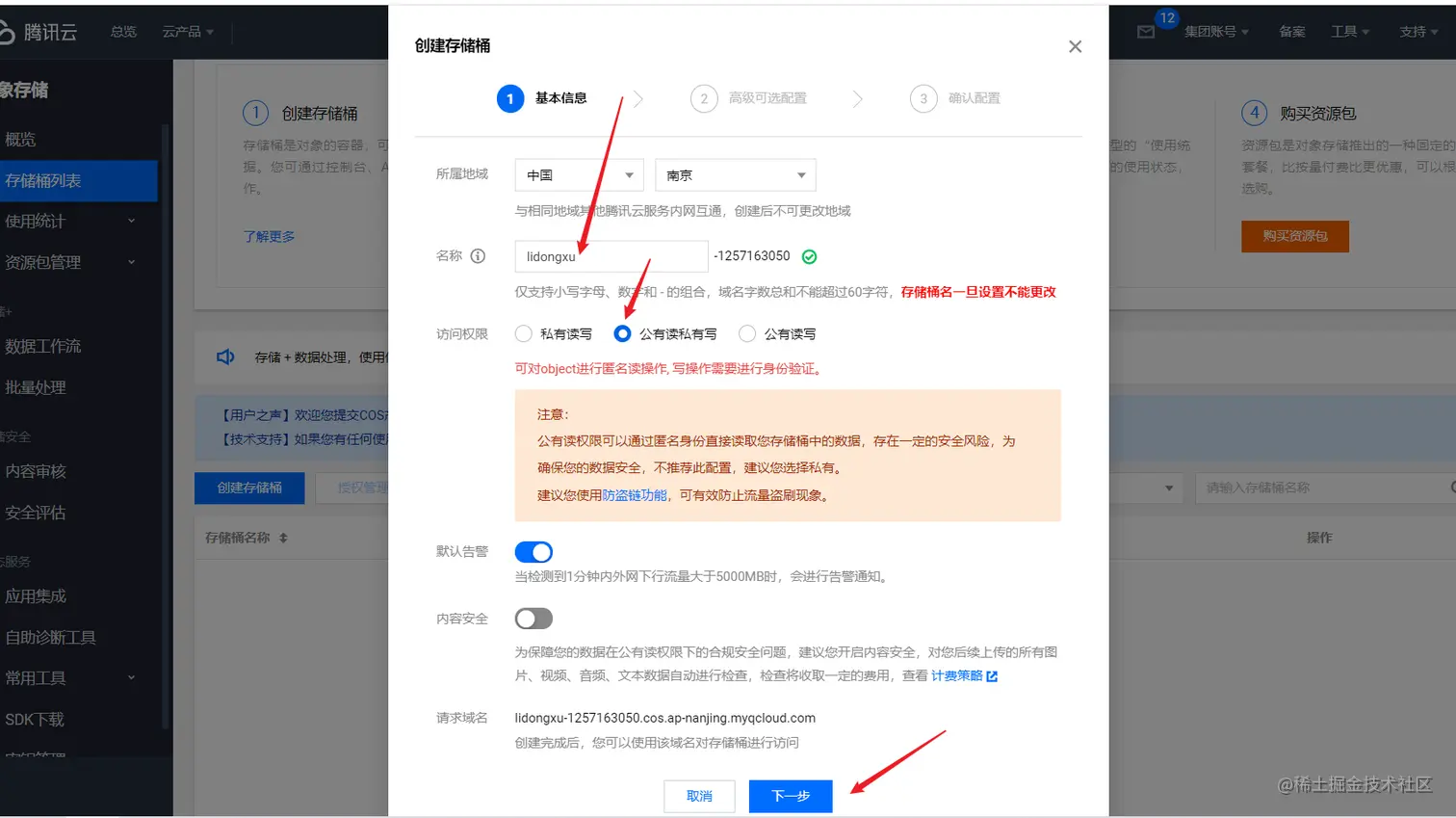This screenshot has width=1456, height=818.
Task: Click step 2 高级可选配置
Action: point(749,98)
